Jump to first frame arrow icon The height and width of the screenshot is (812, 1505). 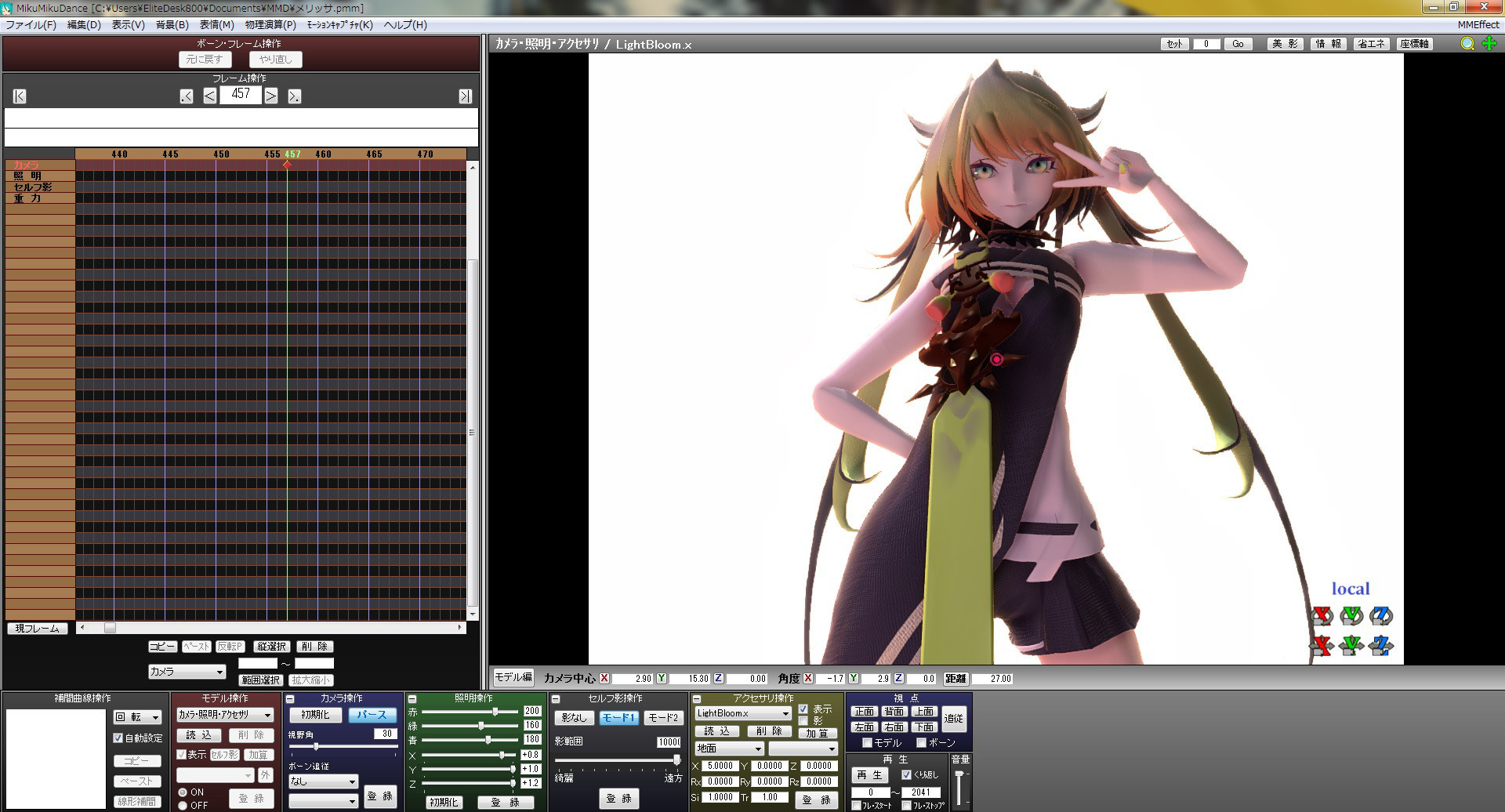[20, 96]
